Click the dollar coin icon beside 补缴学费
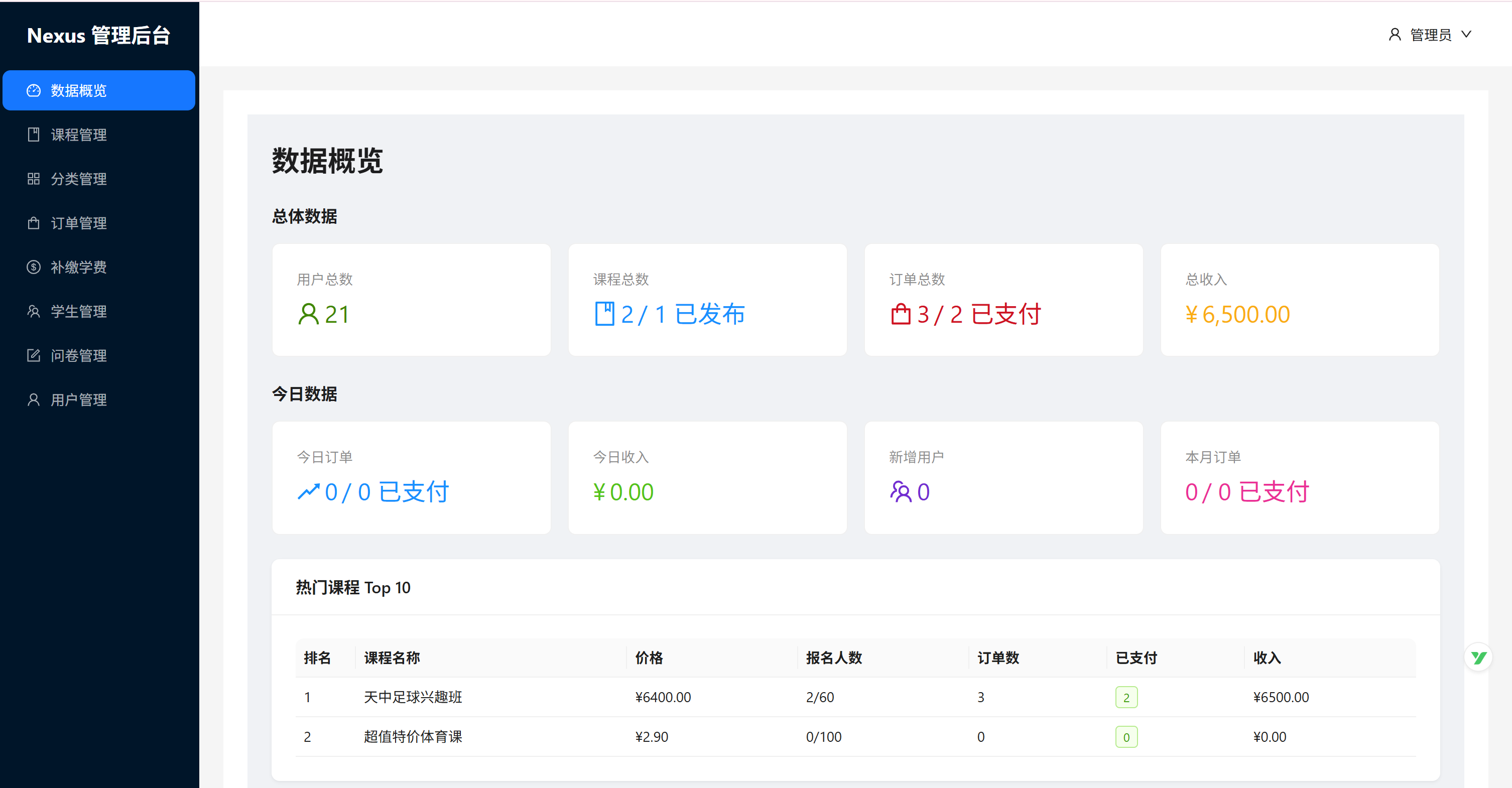The height and width of the screenshot is (788, 1512). tap(34, 267)
